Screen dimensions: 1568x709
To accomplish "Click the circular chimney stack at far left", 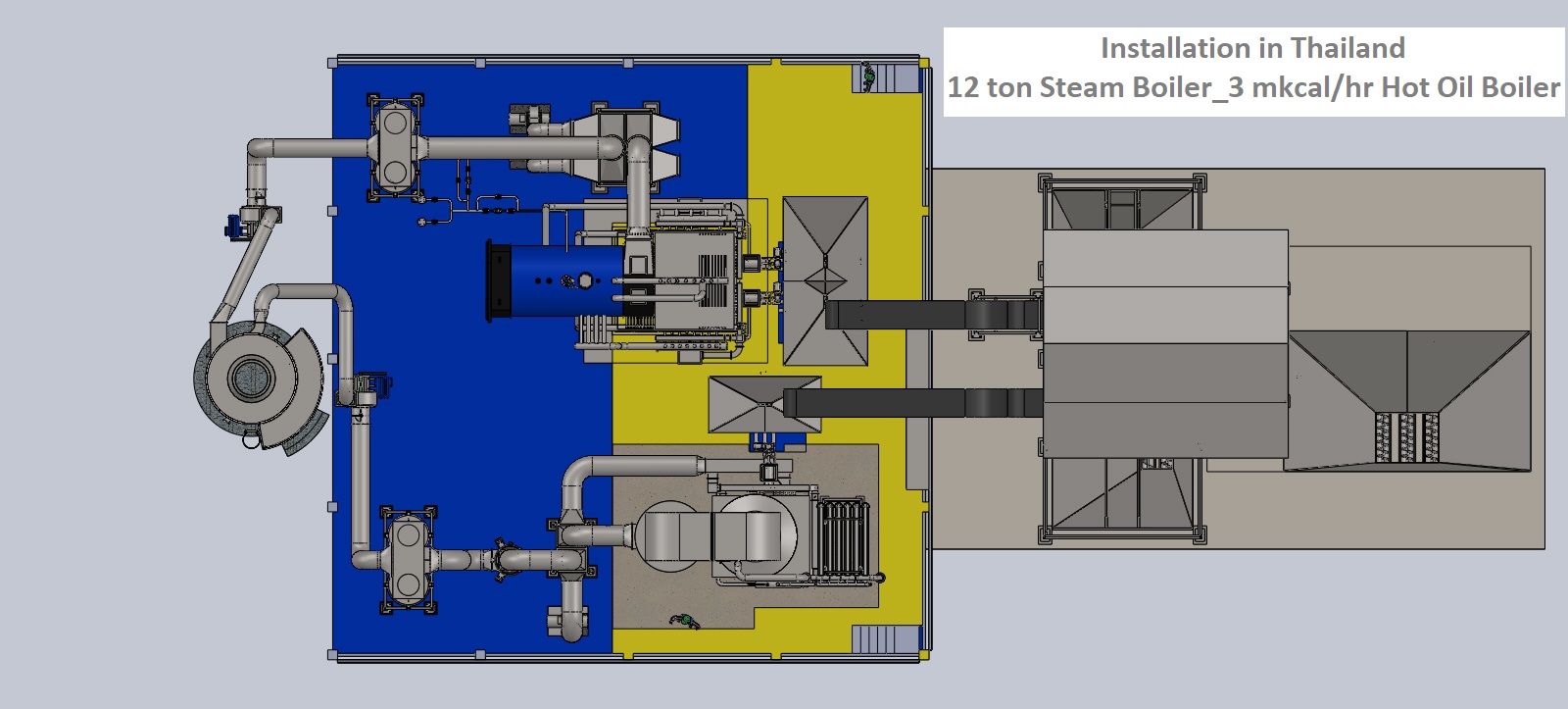I will tap(257, 377).
